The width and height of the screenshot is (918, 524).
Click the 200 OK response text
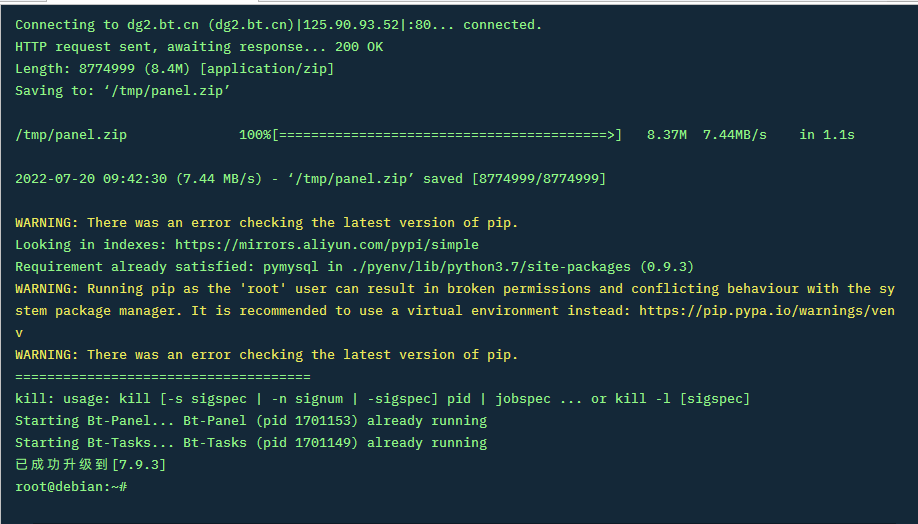click(x=359, y=47)
